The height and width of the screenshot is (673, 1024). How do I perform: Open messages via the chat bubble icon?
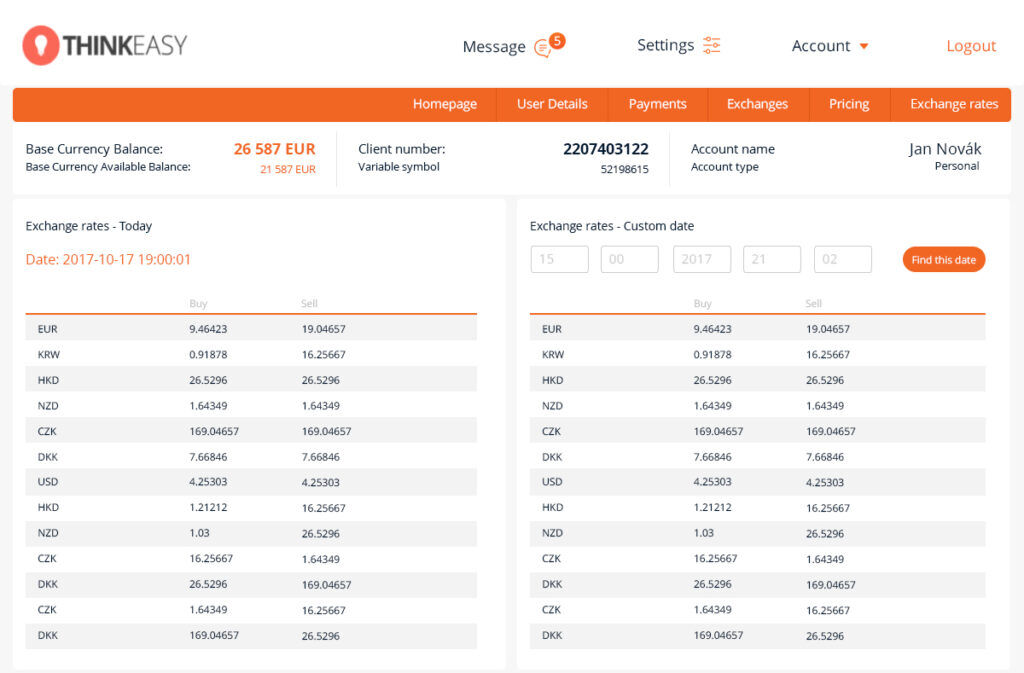[x=542, y=48]
